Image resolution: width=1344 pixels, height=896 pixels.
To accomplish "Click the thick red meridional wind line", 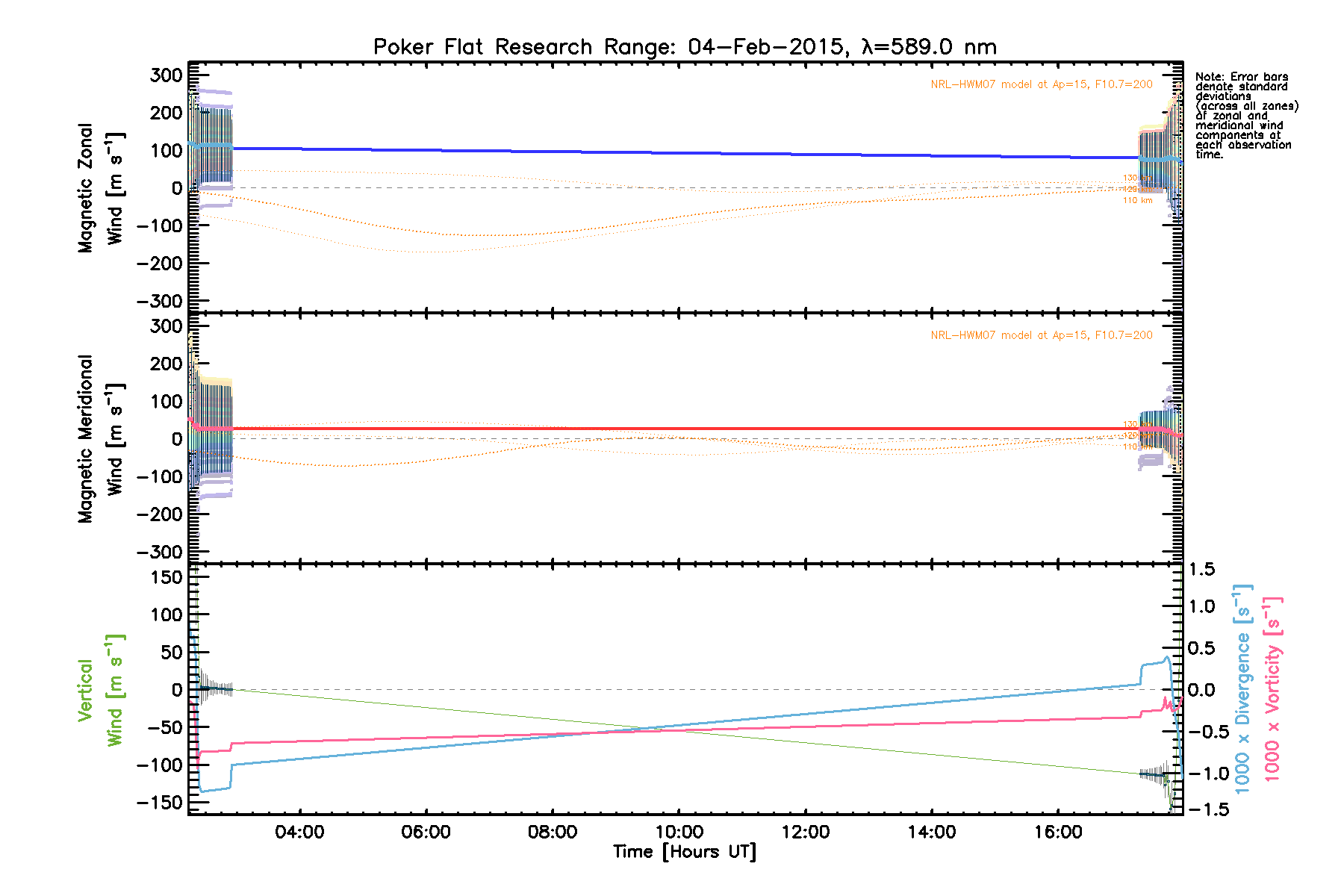I will (x=672, y=429).
